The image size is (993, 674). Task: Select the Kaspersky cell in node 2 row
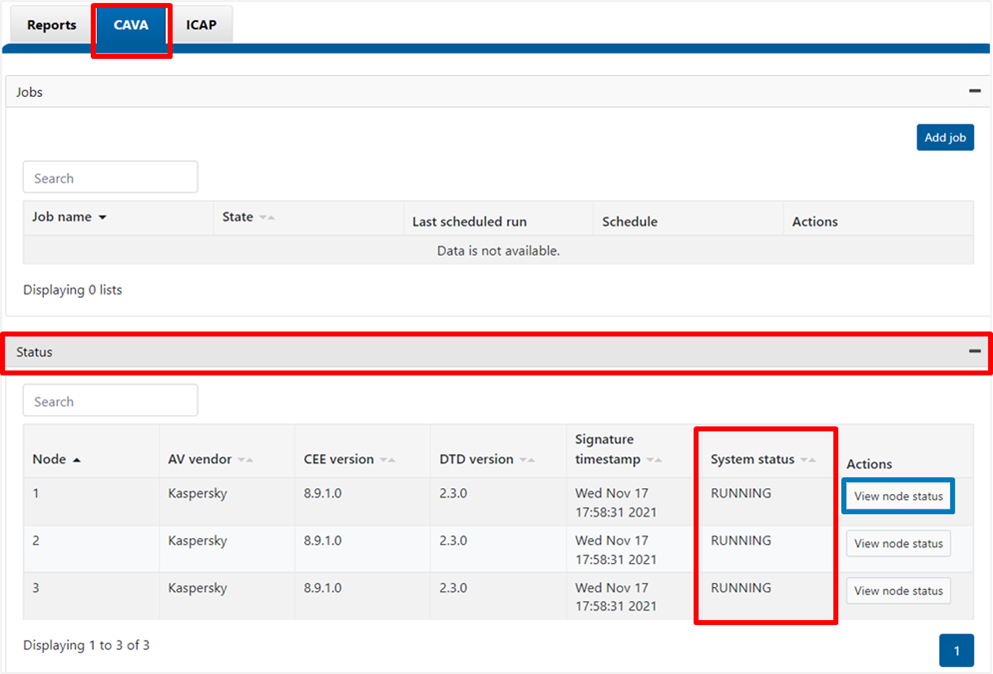(x=198, y=540)
